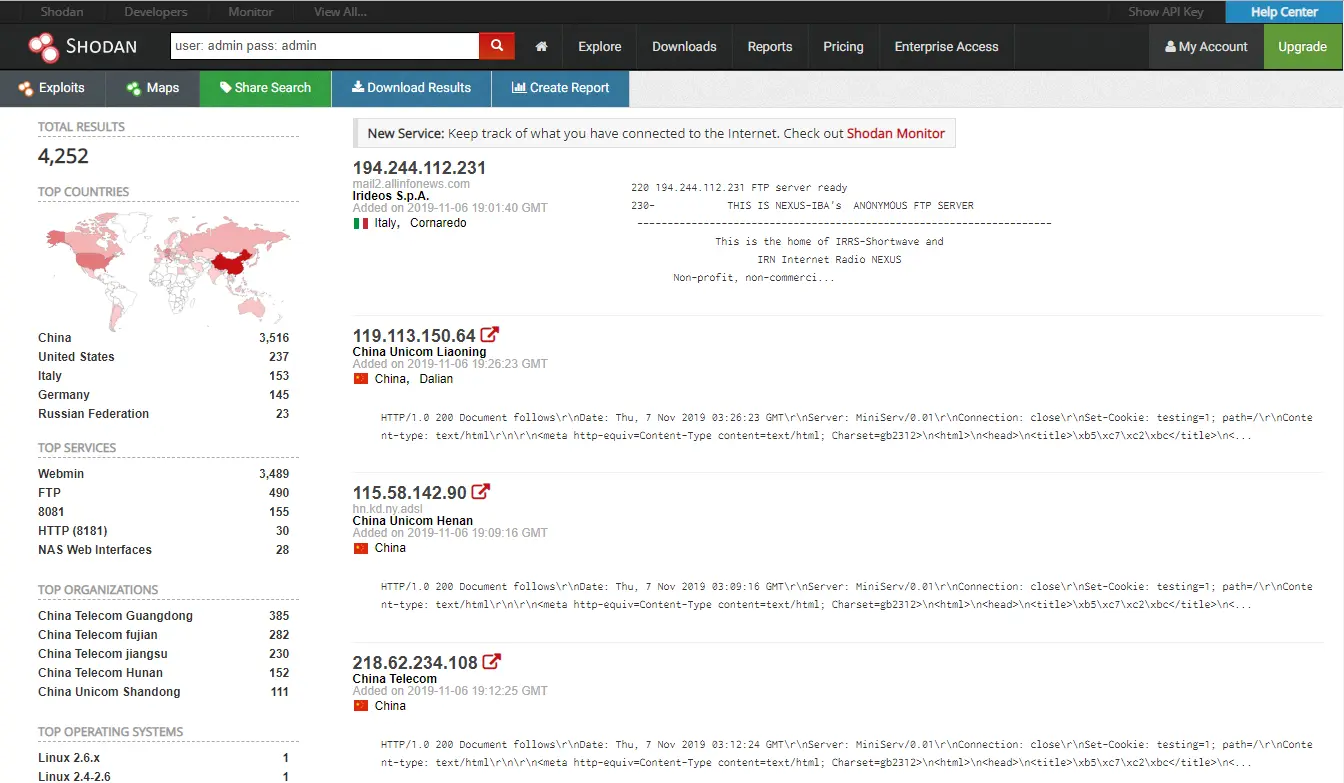Click Help Center button
The height and width of the screenshot is (783, 1344).
point(1284,12)
